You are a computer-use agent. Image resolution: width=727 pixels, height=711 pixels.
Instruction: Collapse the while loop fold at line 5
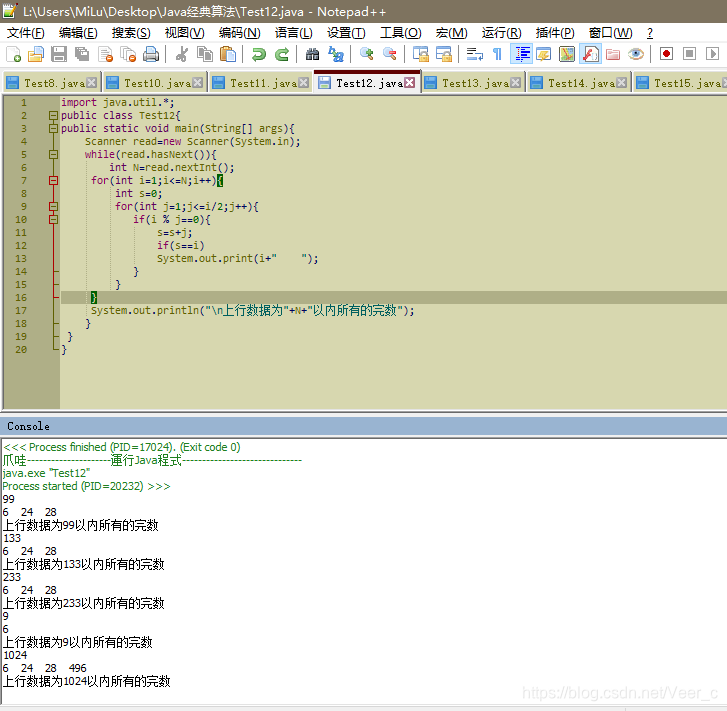coord(53,154)
